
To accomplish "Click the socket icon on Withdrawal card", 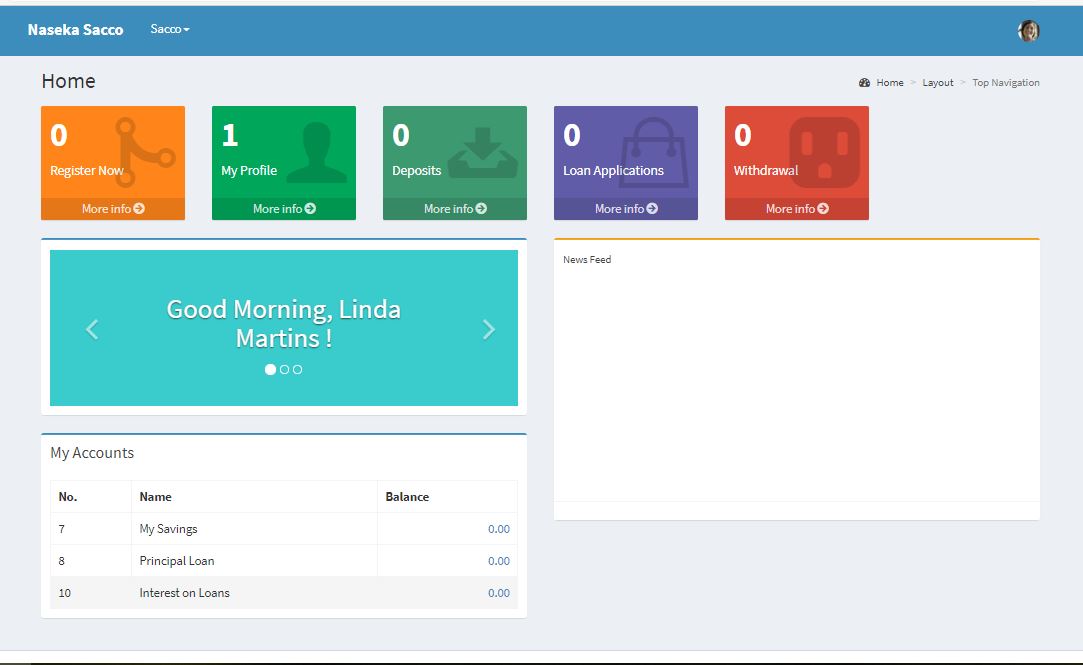I will pos(824,153).
